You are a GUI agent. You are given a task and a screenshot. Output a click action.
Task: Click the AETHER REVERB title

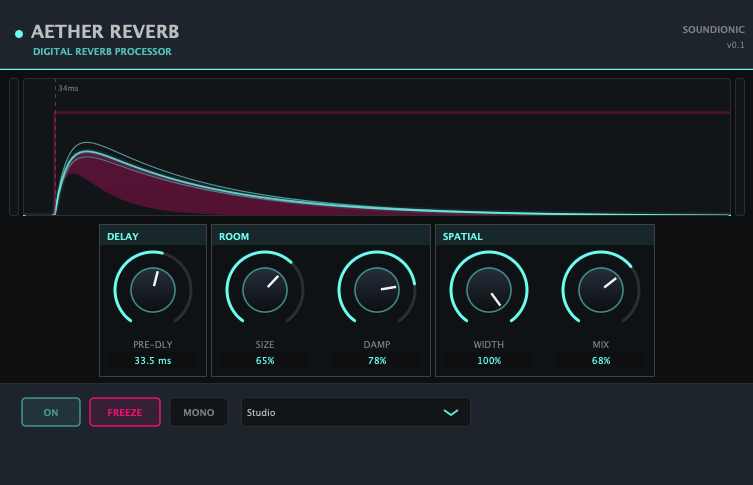[x=105, y=32]
